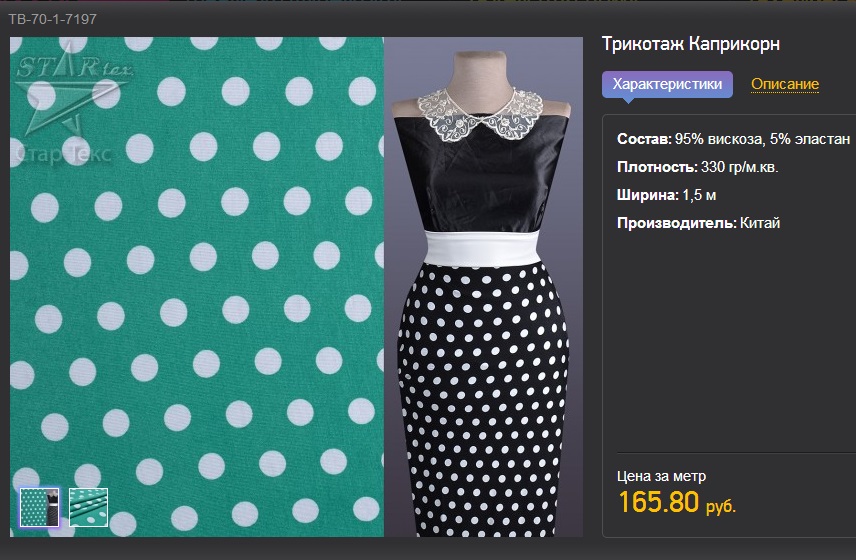Screen dimensions: 856x560
Task: Click the green polka dot fabric image
Action: click(x=200, y=300)
